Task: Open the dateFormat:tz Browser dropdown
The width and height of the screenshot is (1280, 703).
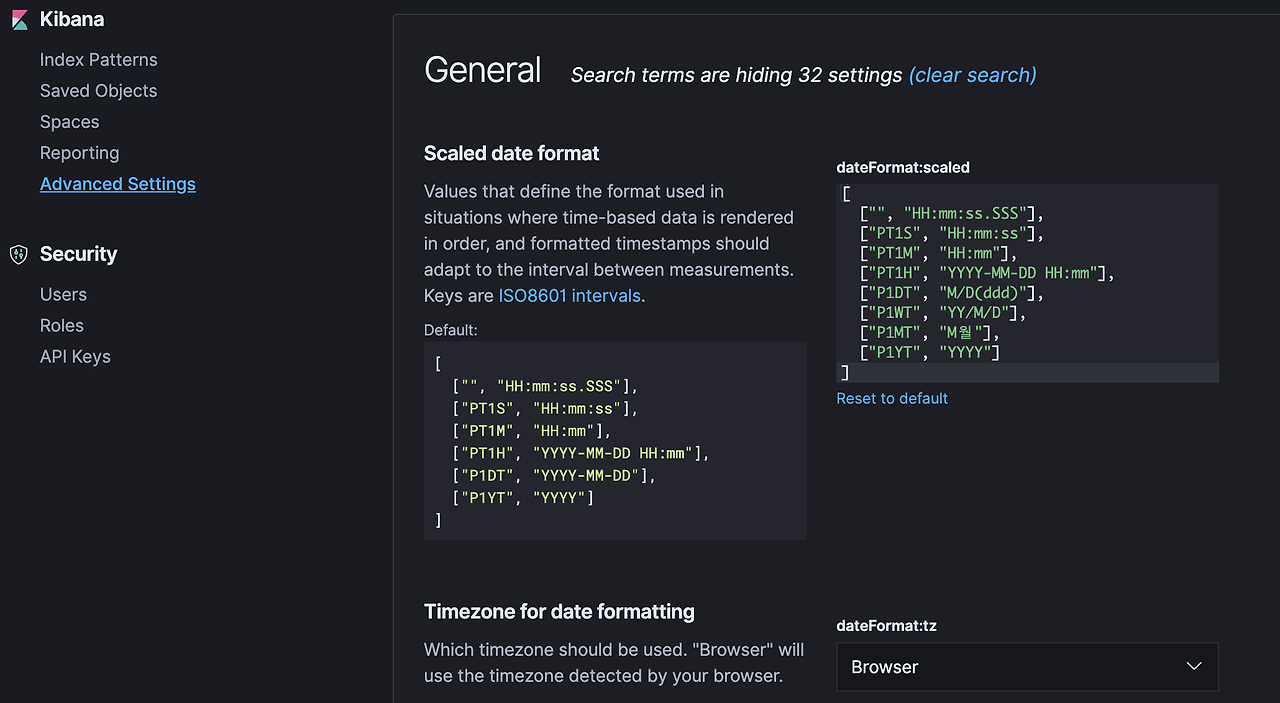Action: tap(1027, 667)
